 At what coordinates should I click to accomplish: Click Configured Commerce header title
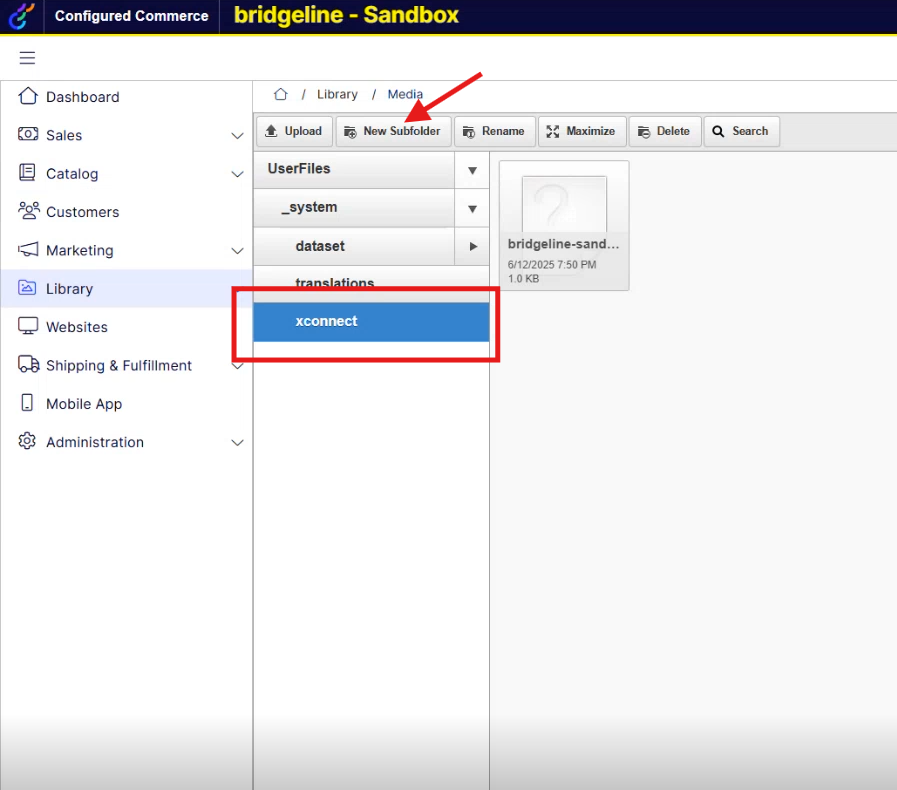click(x=132, y=16)
